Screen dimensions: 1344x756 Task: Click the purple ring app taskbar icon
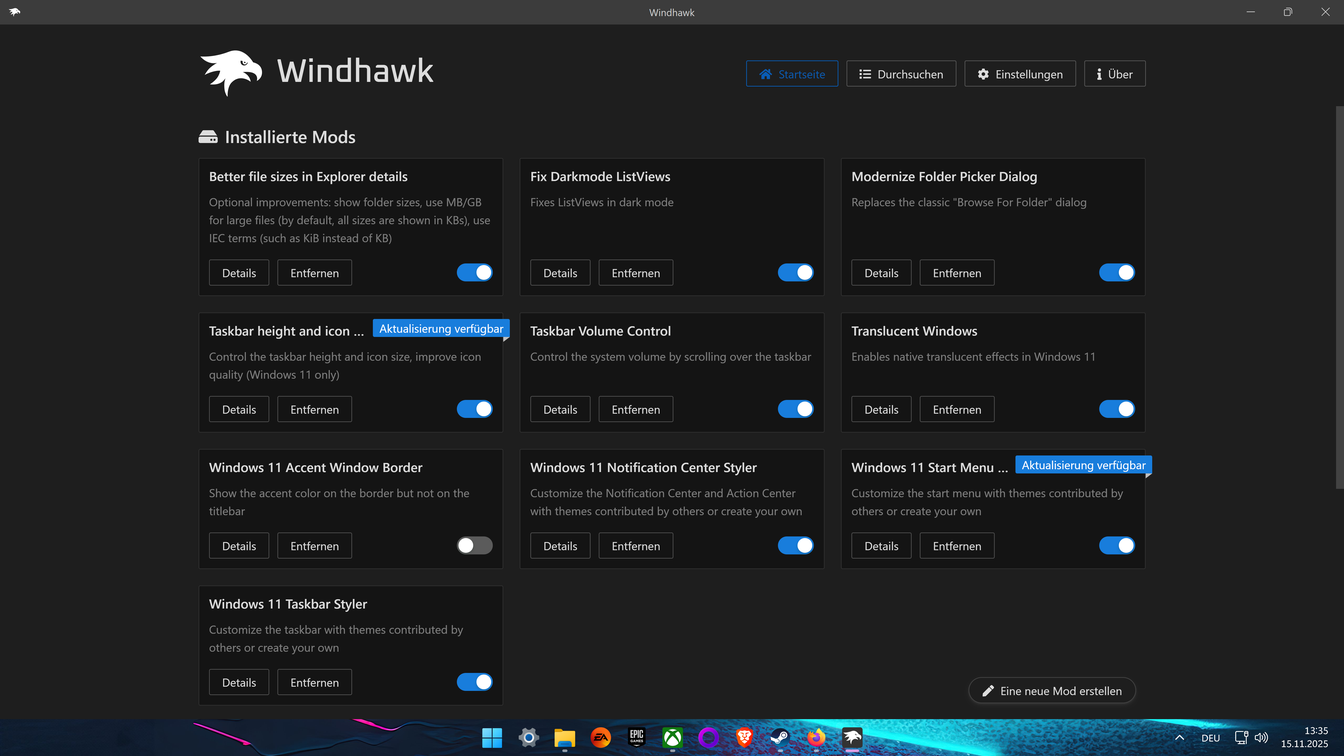(708, 738)
